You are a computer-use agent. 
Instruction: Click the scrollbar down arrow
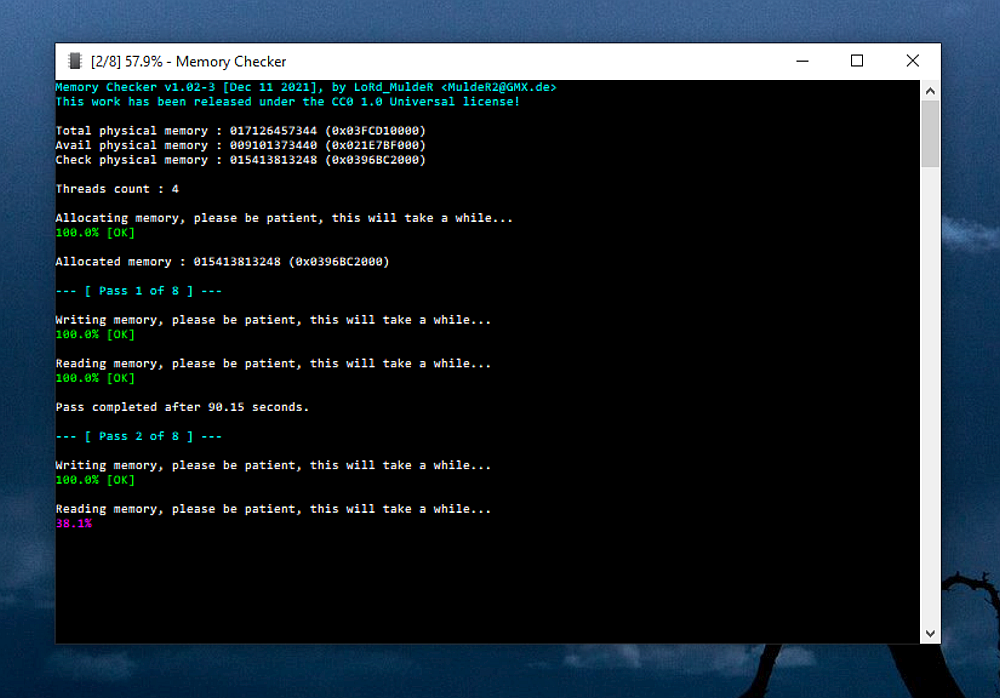(930, 634)
